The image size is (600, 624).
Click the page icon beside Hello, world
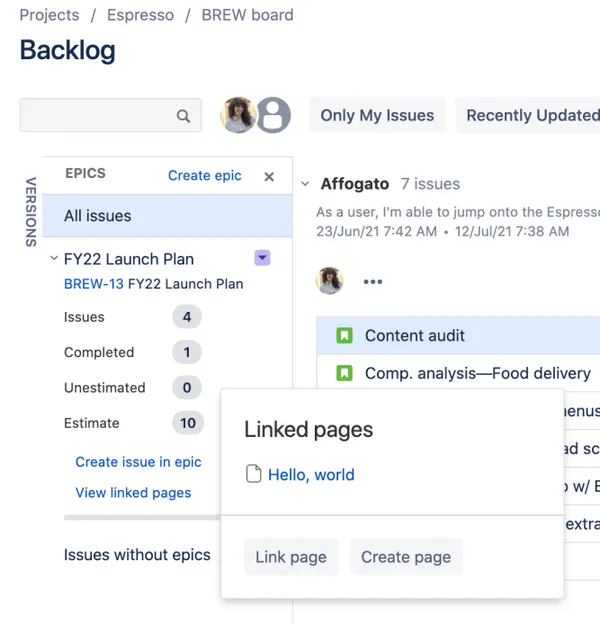click(x=253, y=474)
